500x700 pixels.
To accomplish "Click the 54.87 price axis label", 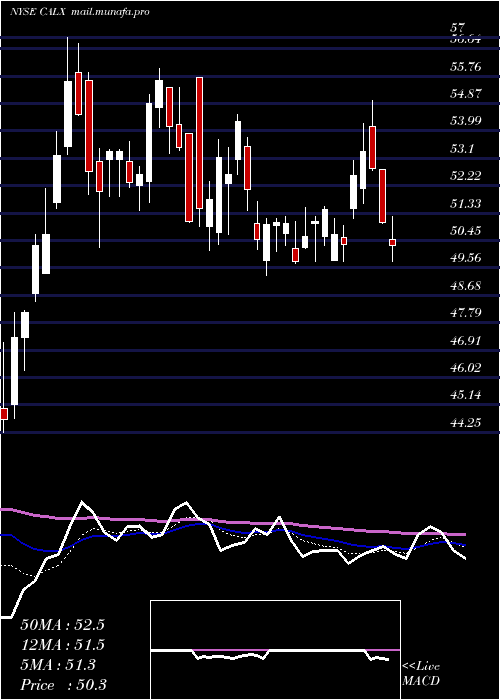I will pyautogui.click(x=466, y=94).
